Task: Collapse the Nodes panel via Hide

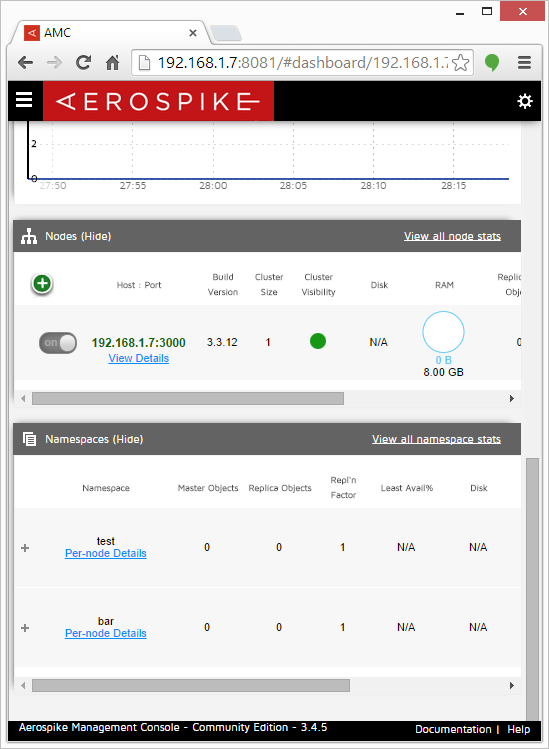Action: click(x=96, y=236)
